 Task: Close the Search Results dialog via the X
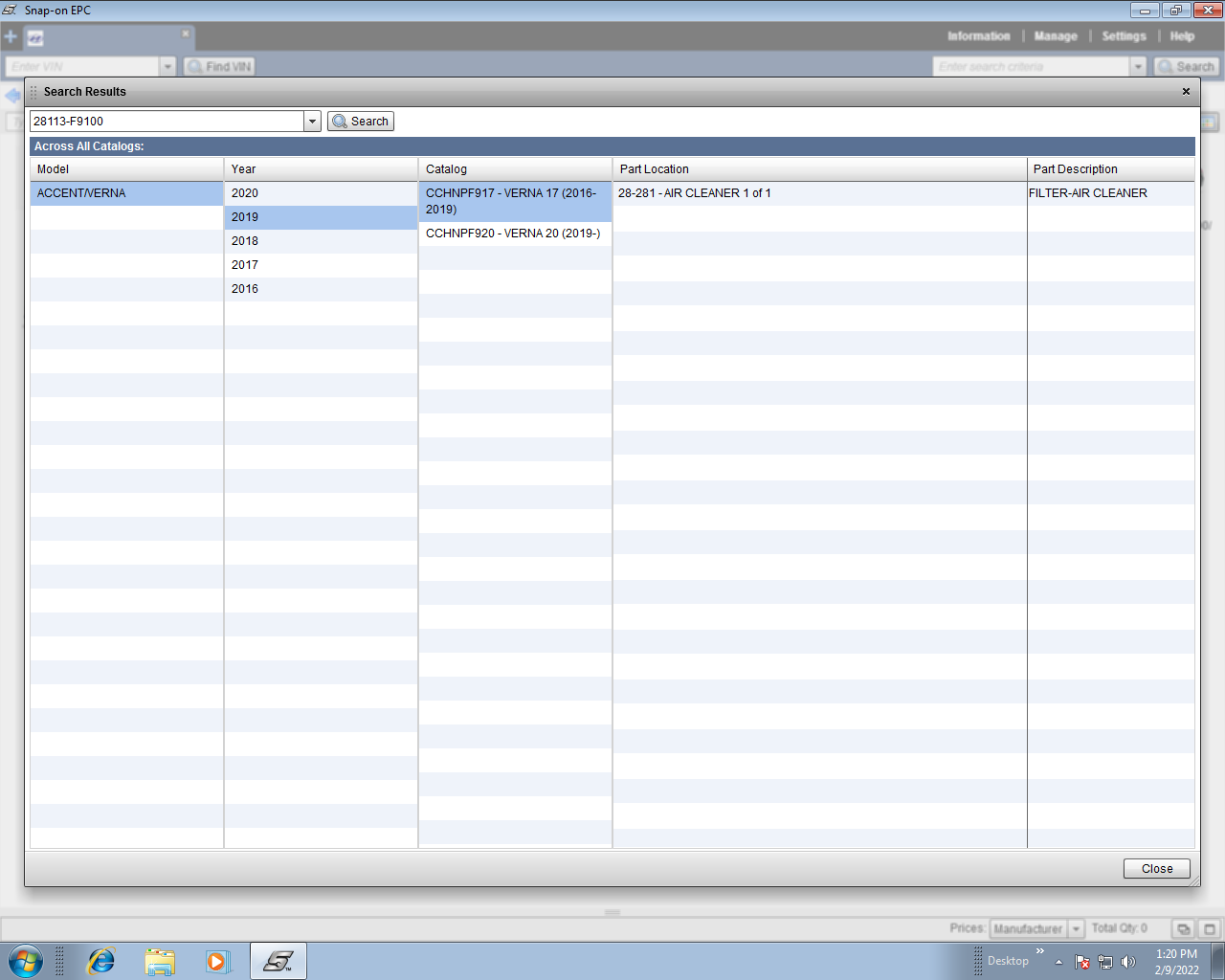point(1186,92)
